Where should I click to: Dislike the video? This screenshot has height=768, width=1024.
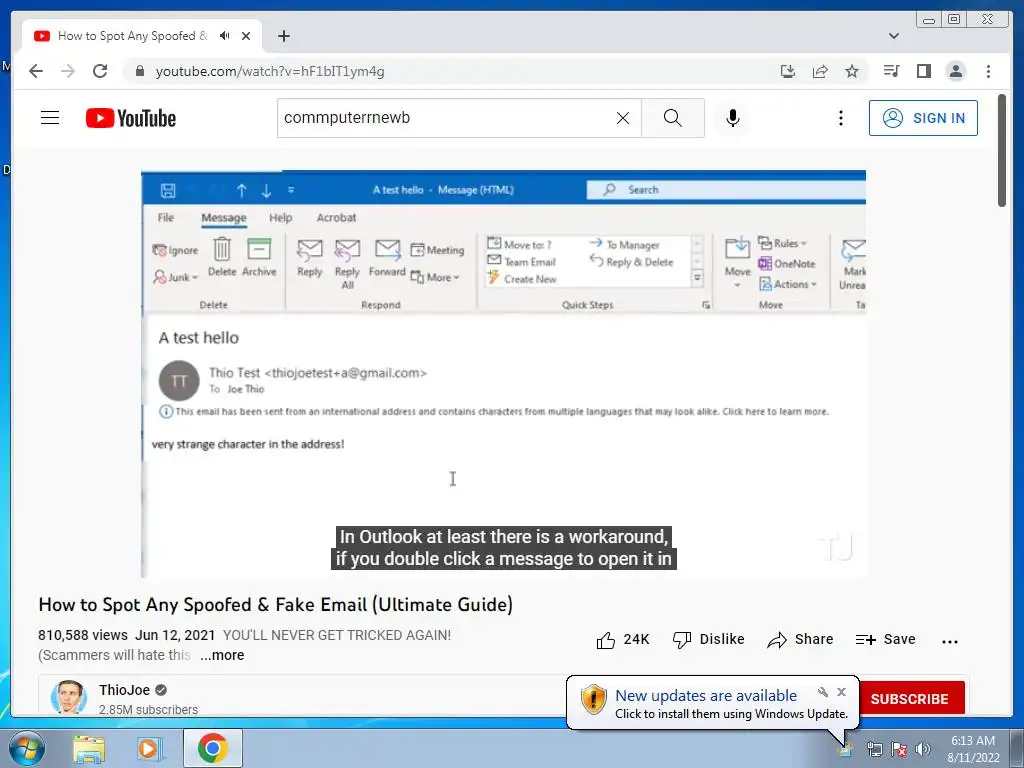(709, 639)
